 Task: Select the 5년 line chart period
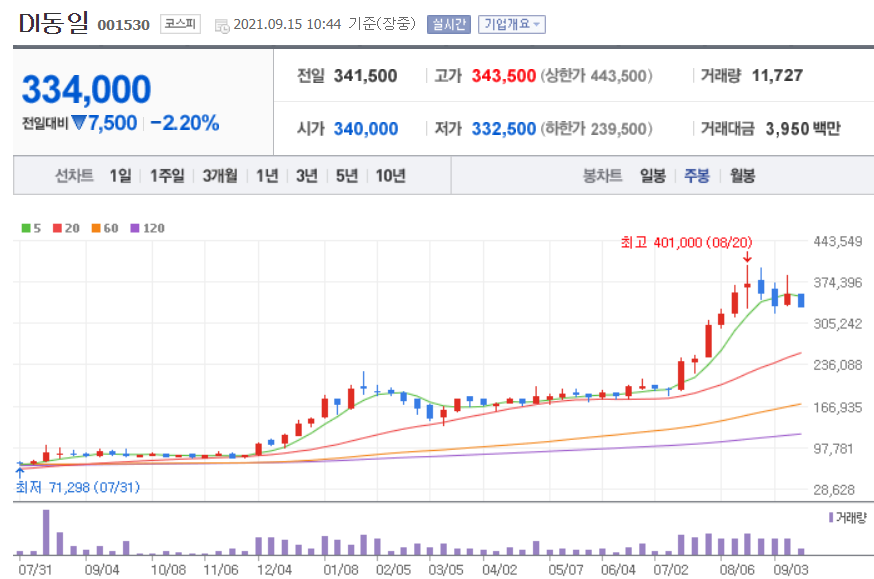(347, 176)
